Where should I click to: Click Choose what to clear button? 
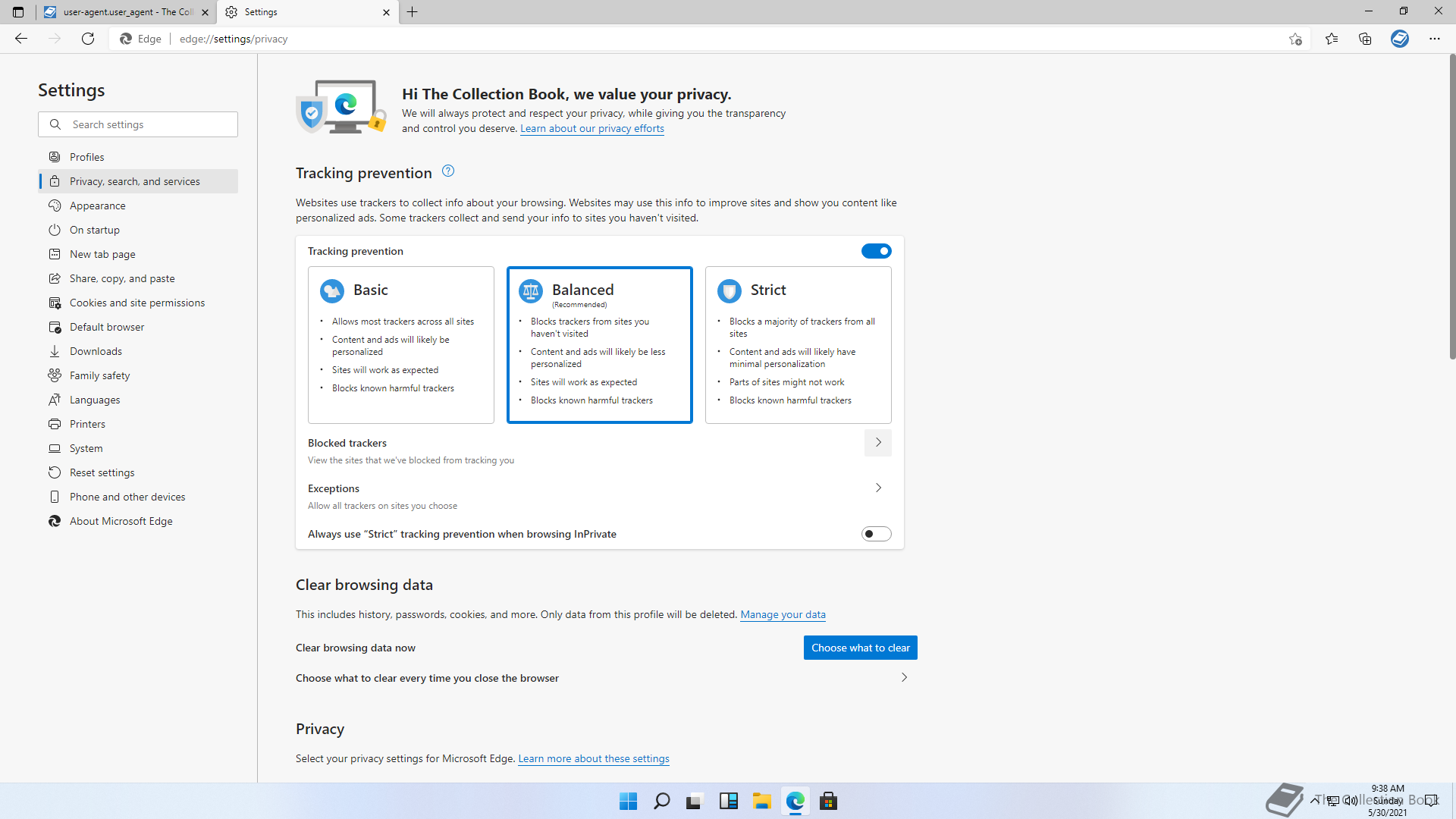point(861,648)
